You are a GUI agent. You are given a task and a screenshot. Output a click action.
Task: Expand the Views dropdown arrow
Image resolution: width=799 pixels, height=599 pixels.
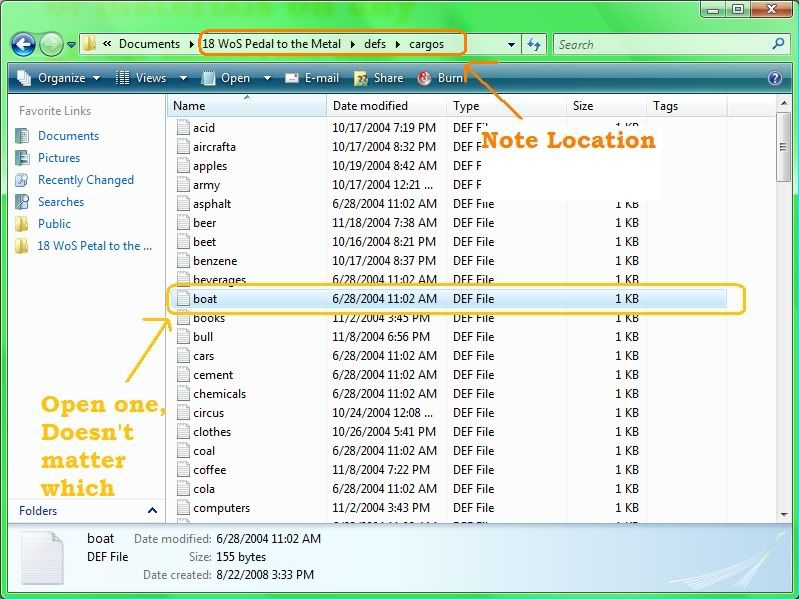pos(181,78)
